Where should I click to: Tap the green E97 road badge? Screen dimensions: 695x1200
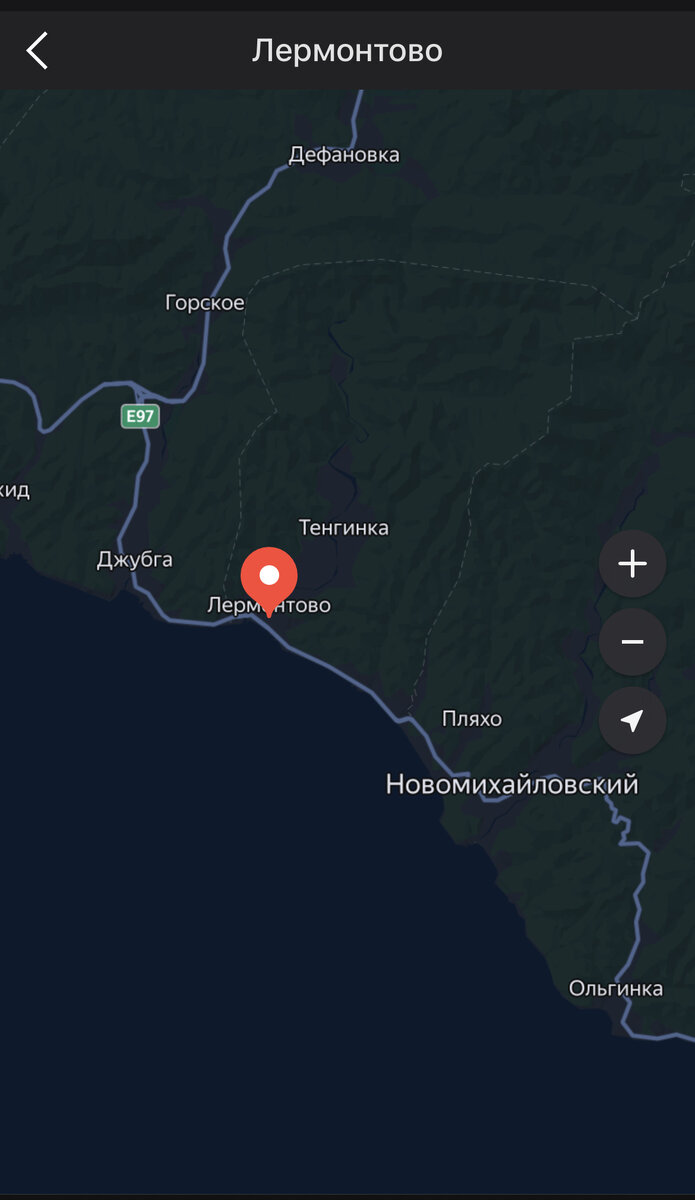[140, 415]
